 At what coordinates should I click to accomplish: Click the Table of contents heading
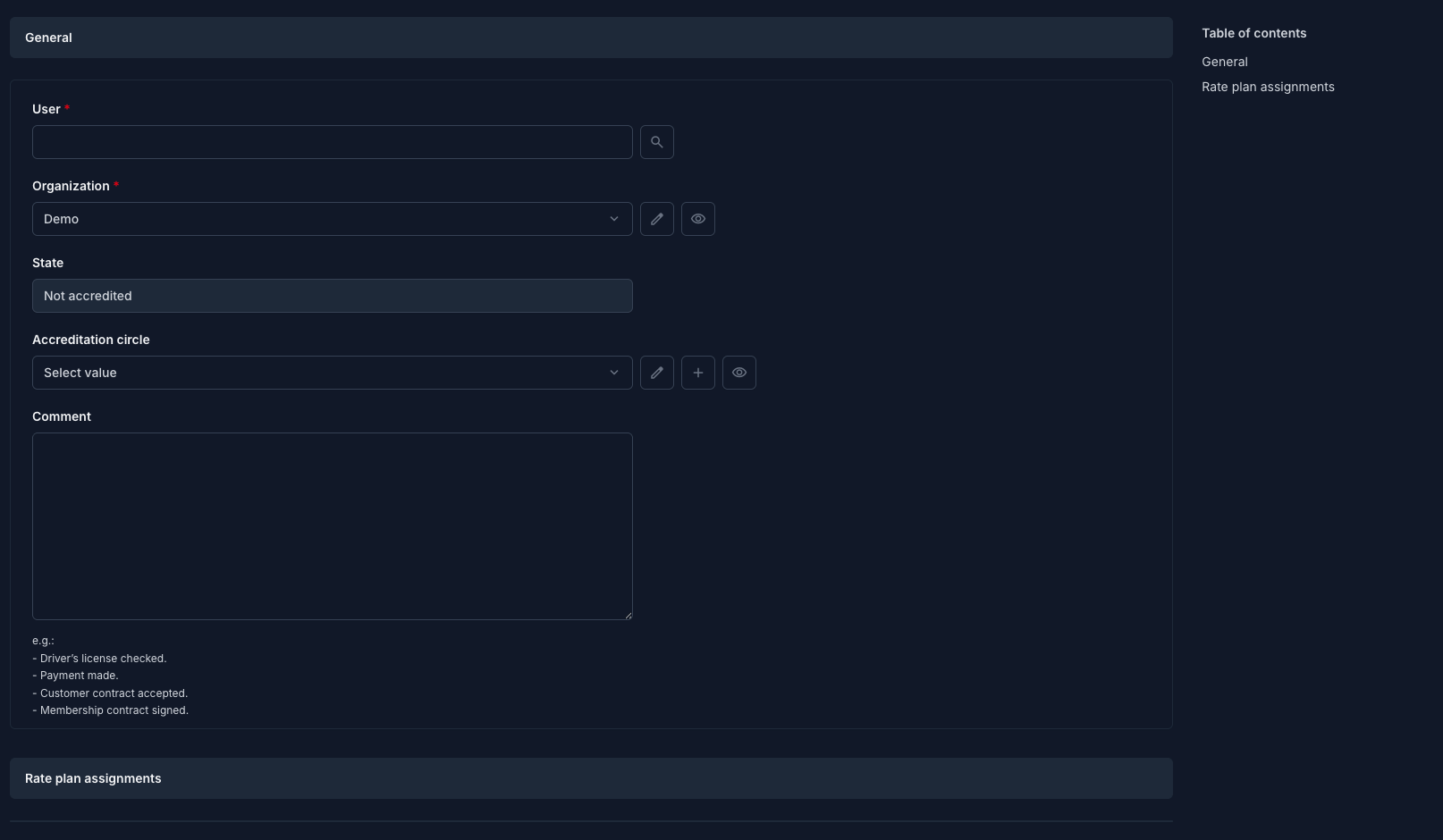coord(1253,33)
